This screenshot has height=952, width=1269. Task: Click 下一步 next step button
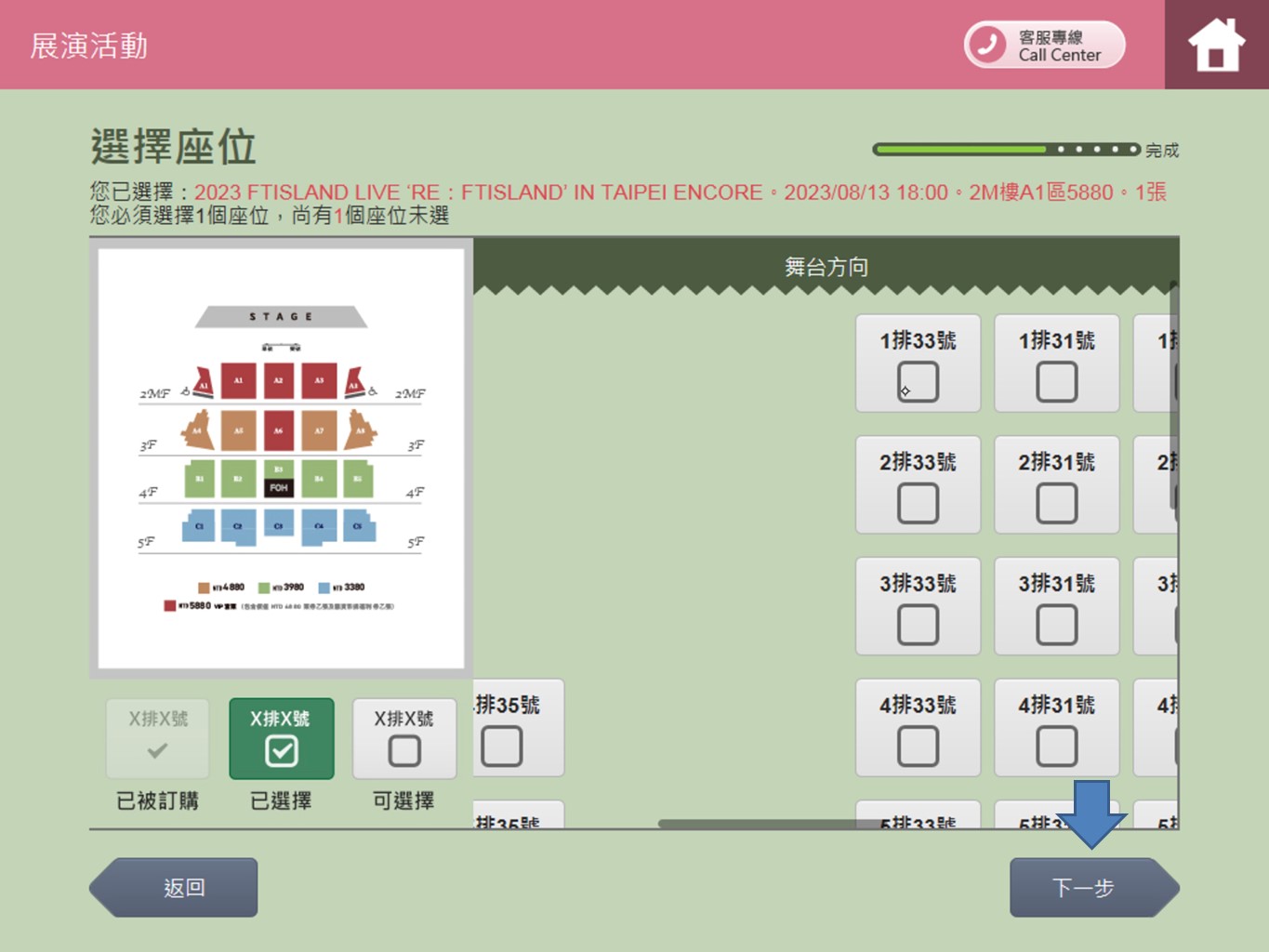coord(1094,888)
